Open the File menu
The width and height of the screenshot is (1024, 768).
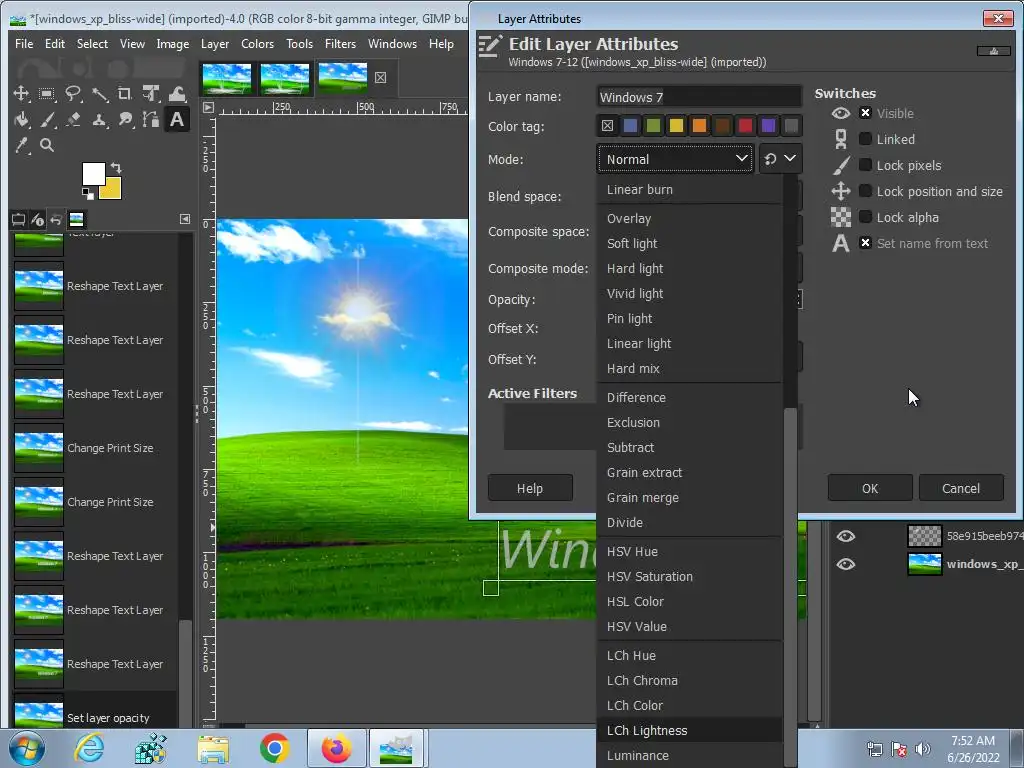(x=24, y=44)
